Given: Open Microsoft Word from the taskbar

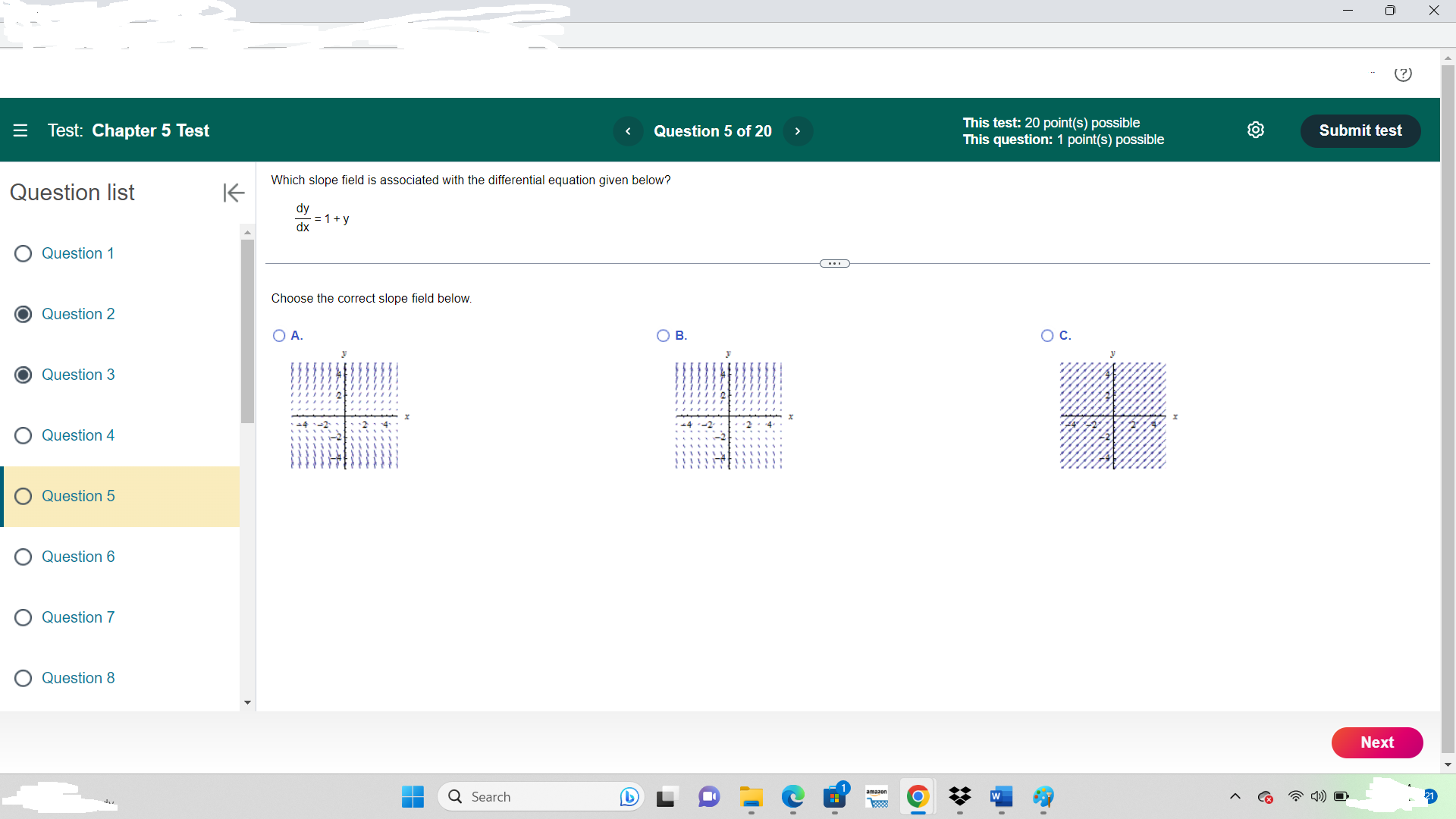Looking at the screenshot, I should tap(1001, 797).
